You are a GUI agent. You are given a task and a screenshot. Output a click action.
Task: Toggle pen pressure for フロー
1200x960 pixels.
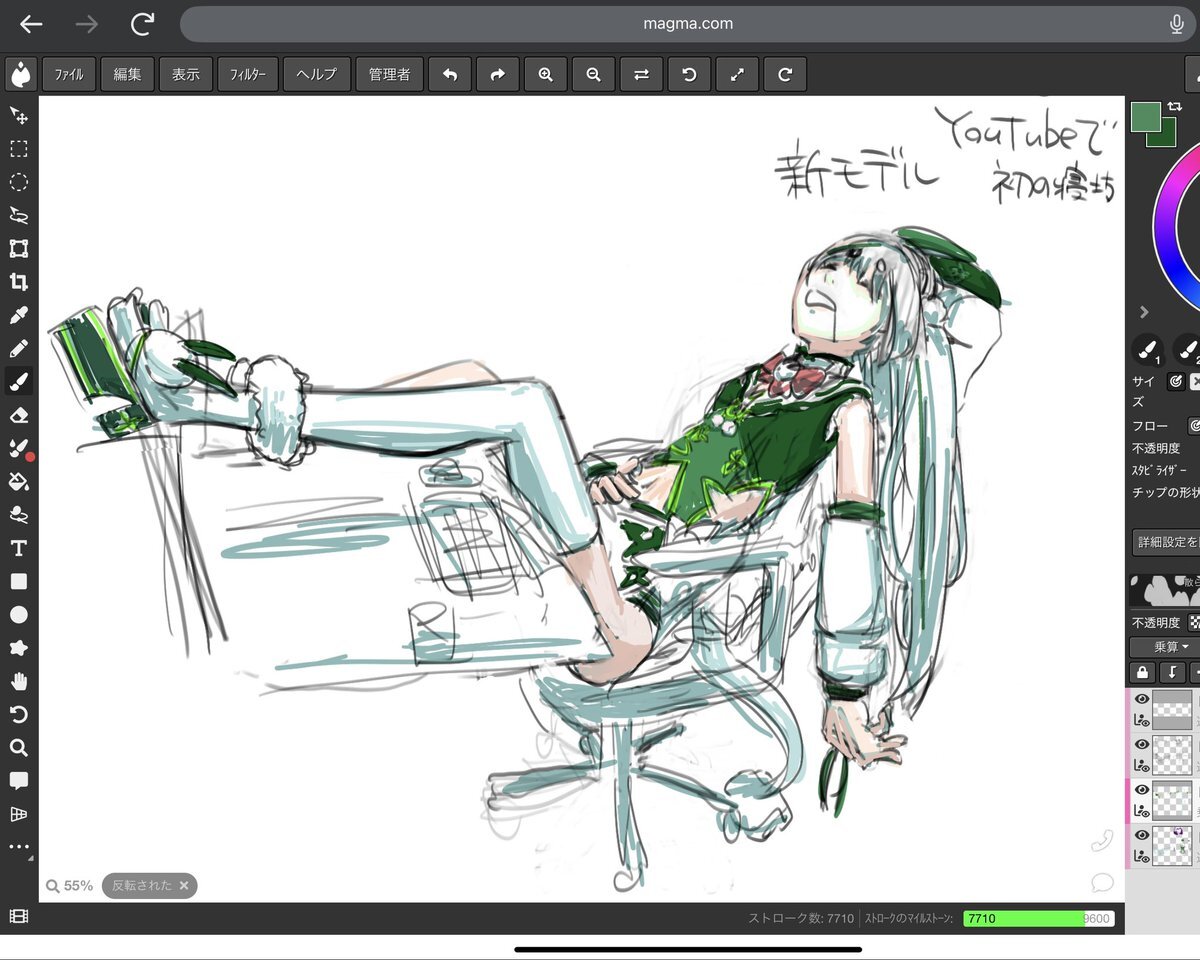pos(1193,426)
